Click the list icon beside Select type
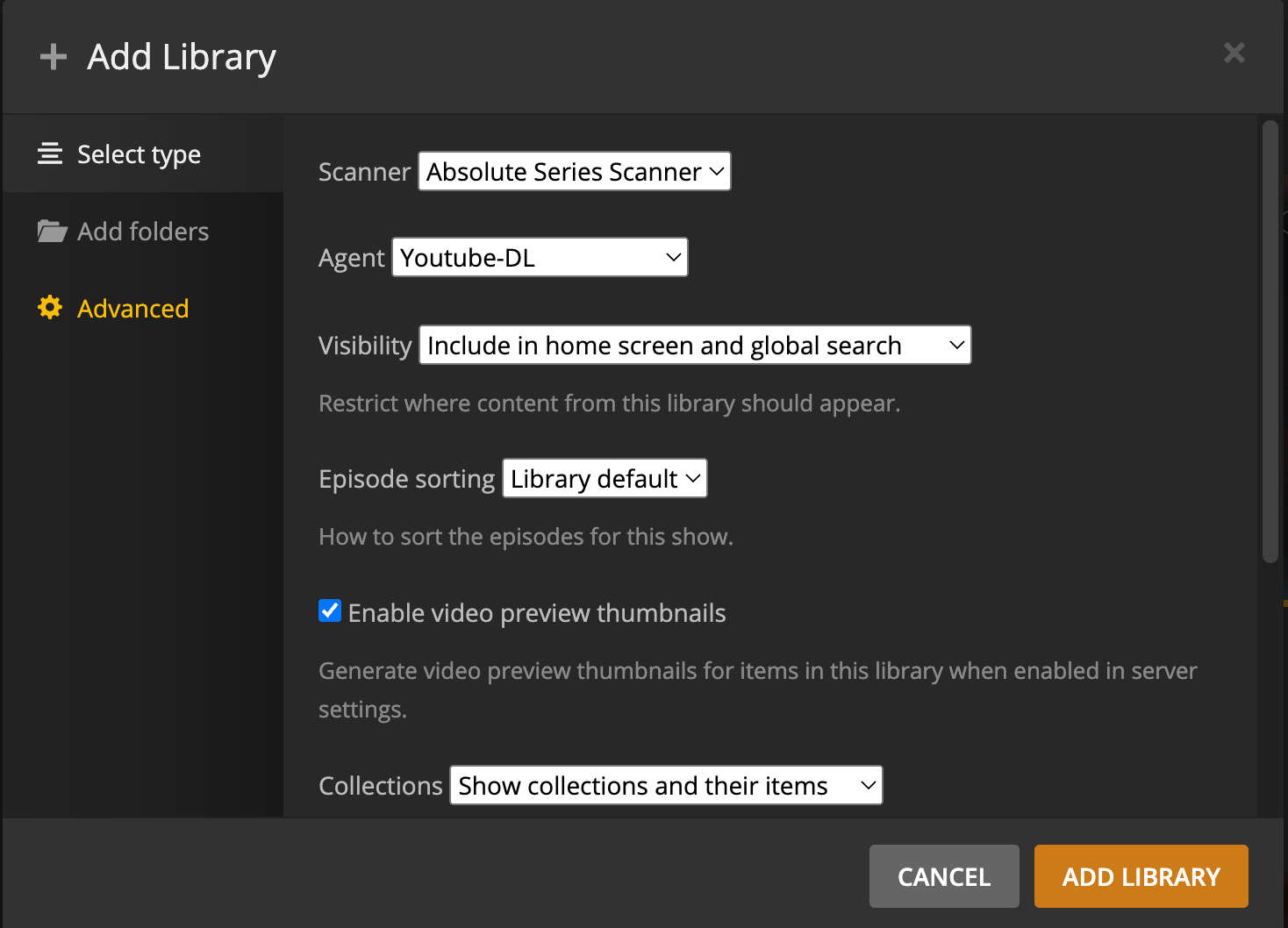1288x928 pixels. pos(50,153)
